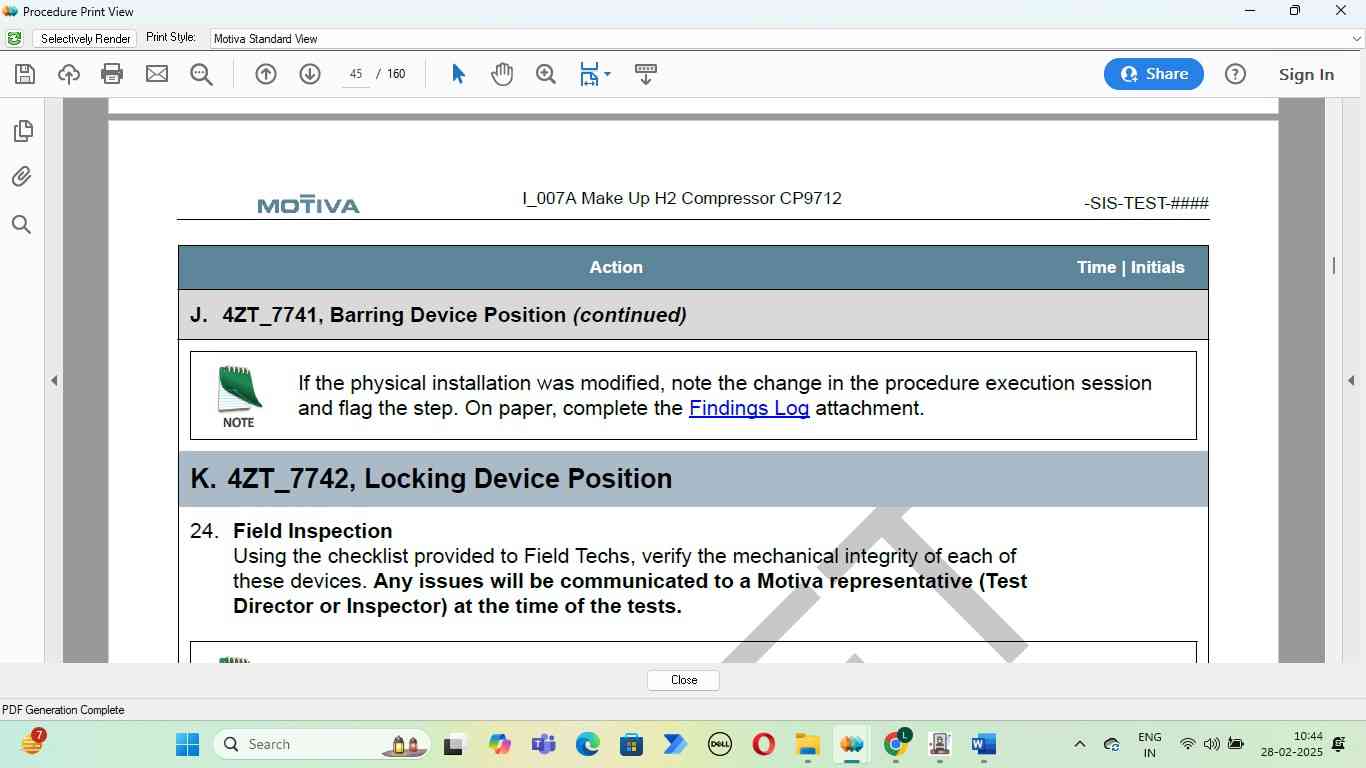Viewport: 1366px width, 768px height.
Task: Click the Print Style dropdown arrow
Action: tap(1356, 38)
